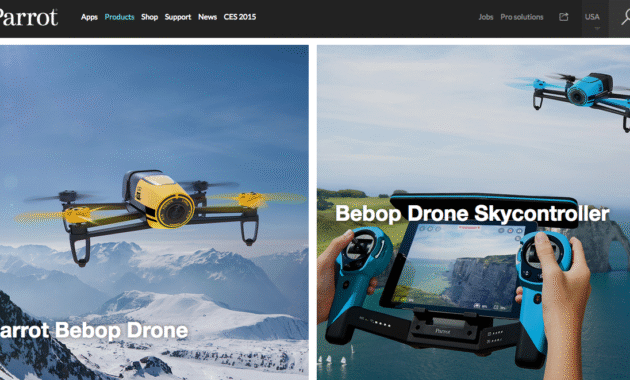
Task: Follow the Pro solutions link
Action: tap(522, 17)
